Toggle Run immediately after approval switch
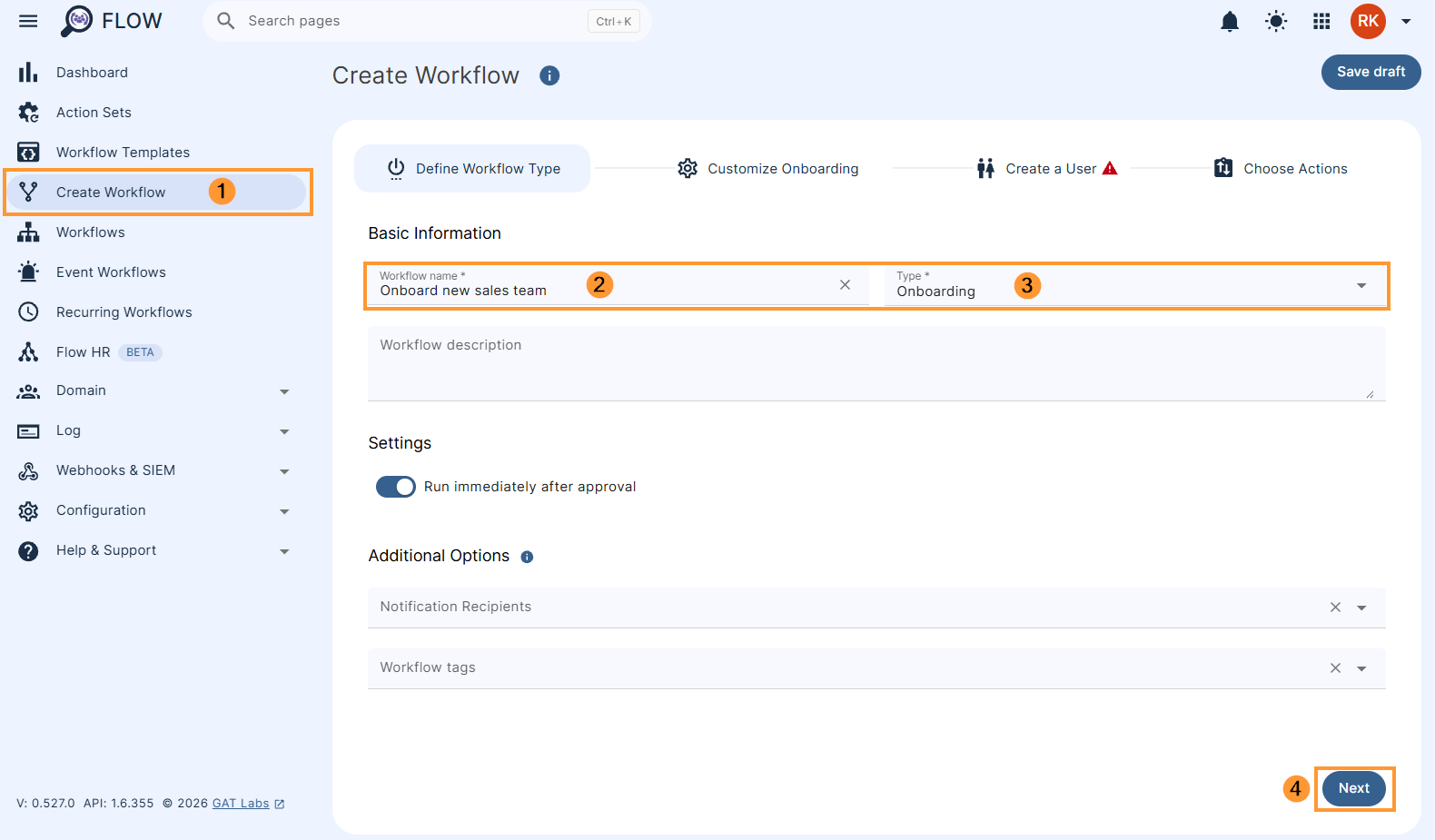 point(396,487)
